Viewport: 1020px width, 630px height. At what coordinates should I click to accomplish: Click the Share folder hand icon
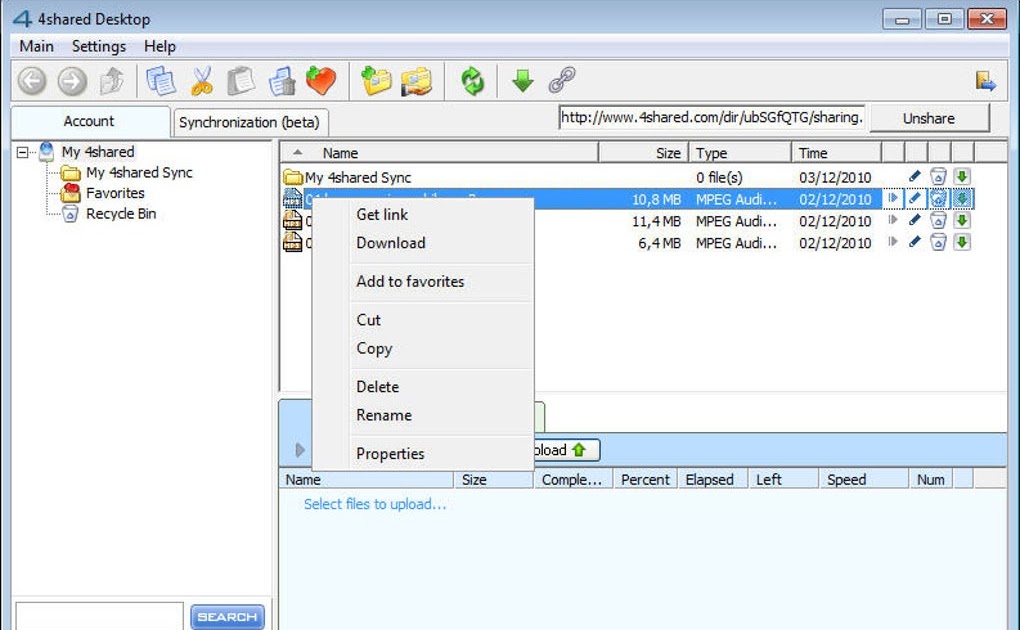(416, 81)
